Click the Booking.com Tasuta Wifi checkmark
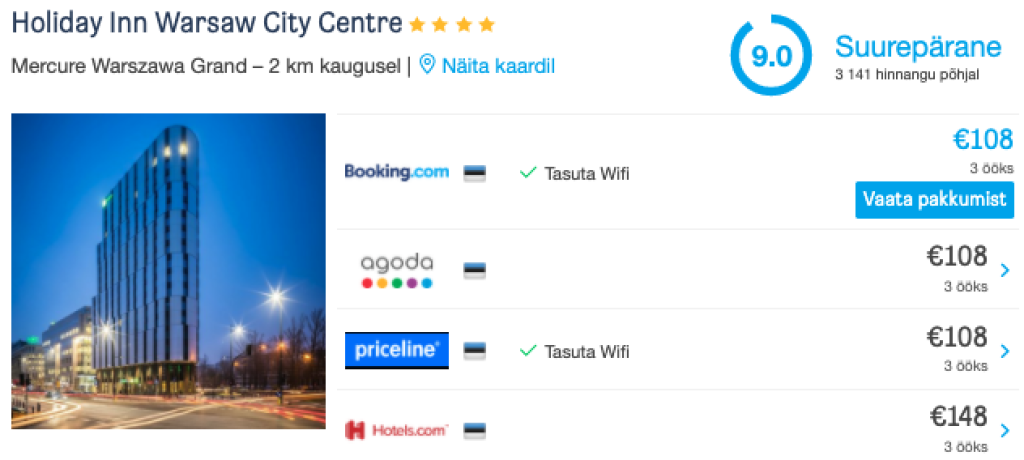Image resolution: width=1024 pixels, height=460 pixels. click(528, 173)
